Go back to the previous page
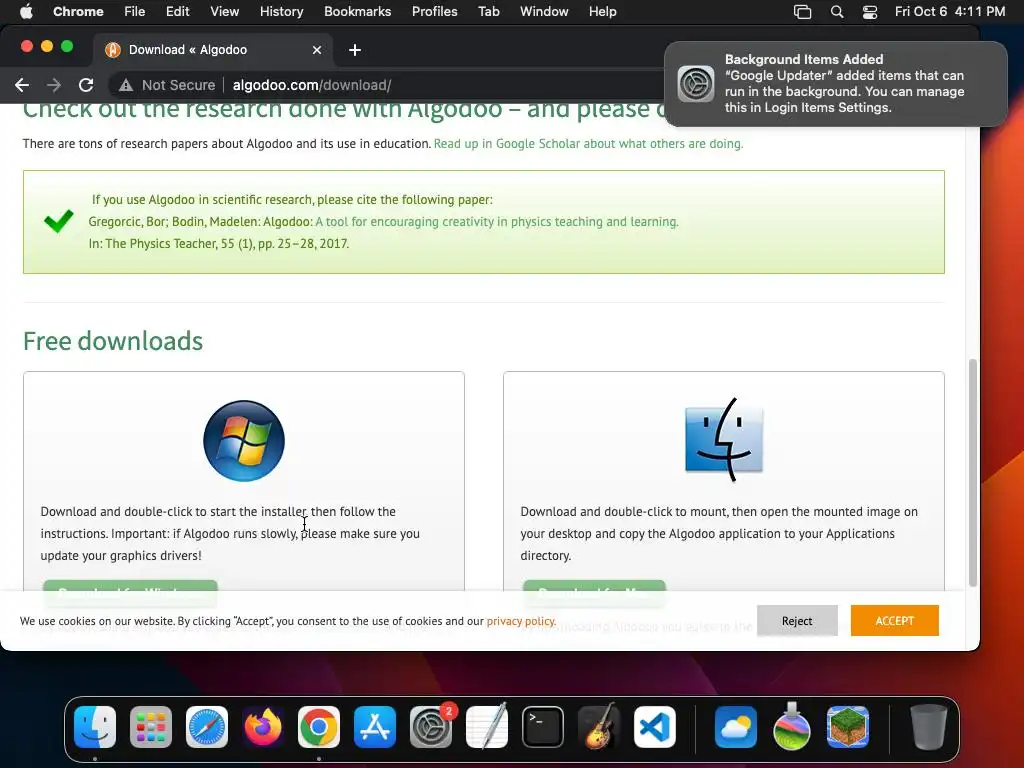1024x768 pixels. (x=22, y=85)
